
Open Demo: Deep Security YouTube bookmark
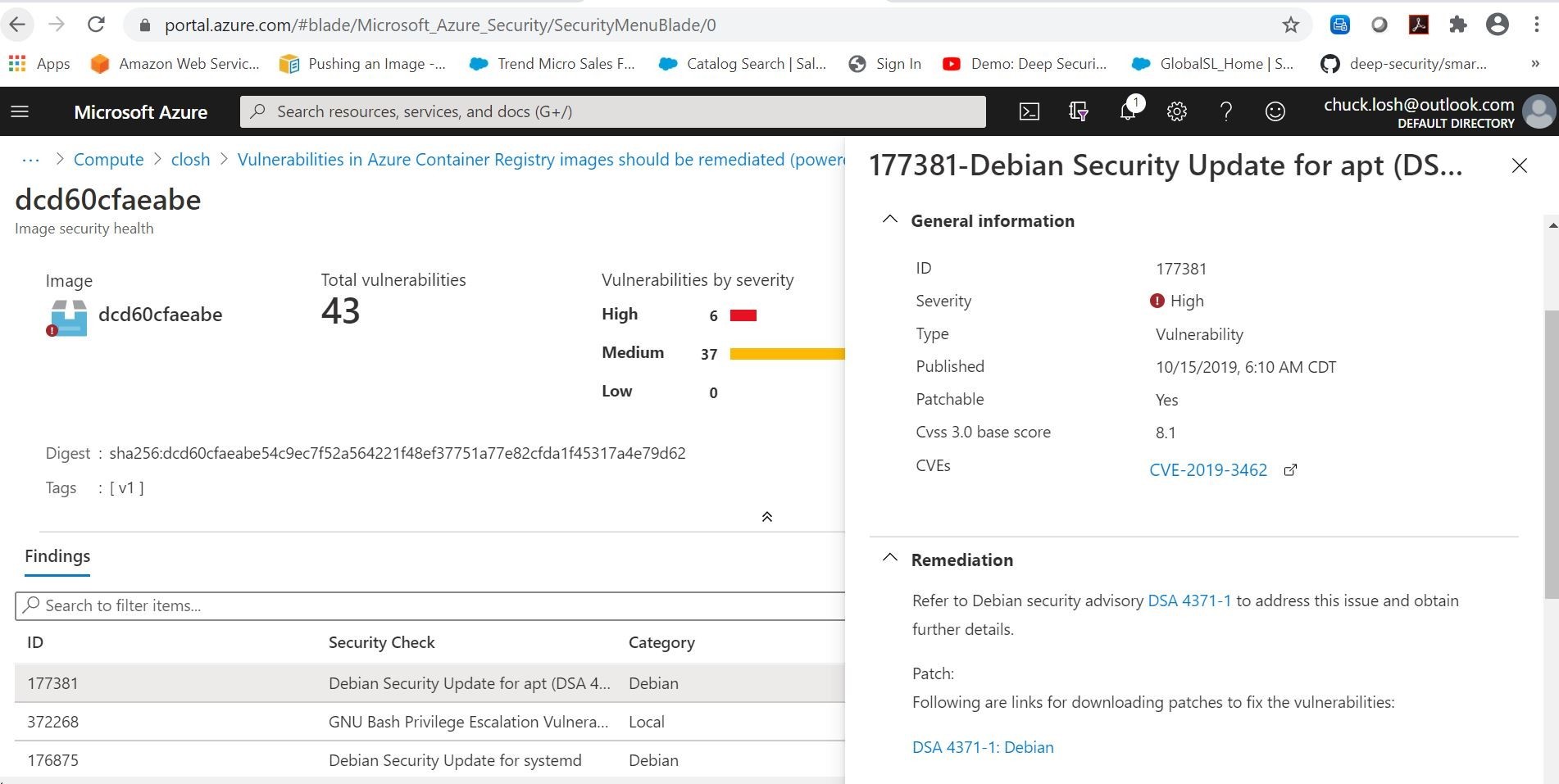(x=1025, y=64)
